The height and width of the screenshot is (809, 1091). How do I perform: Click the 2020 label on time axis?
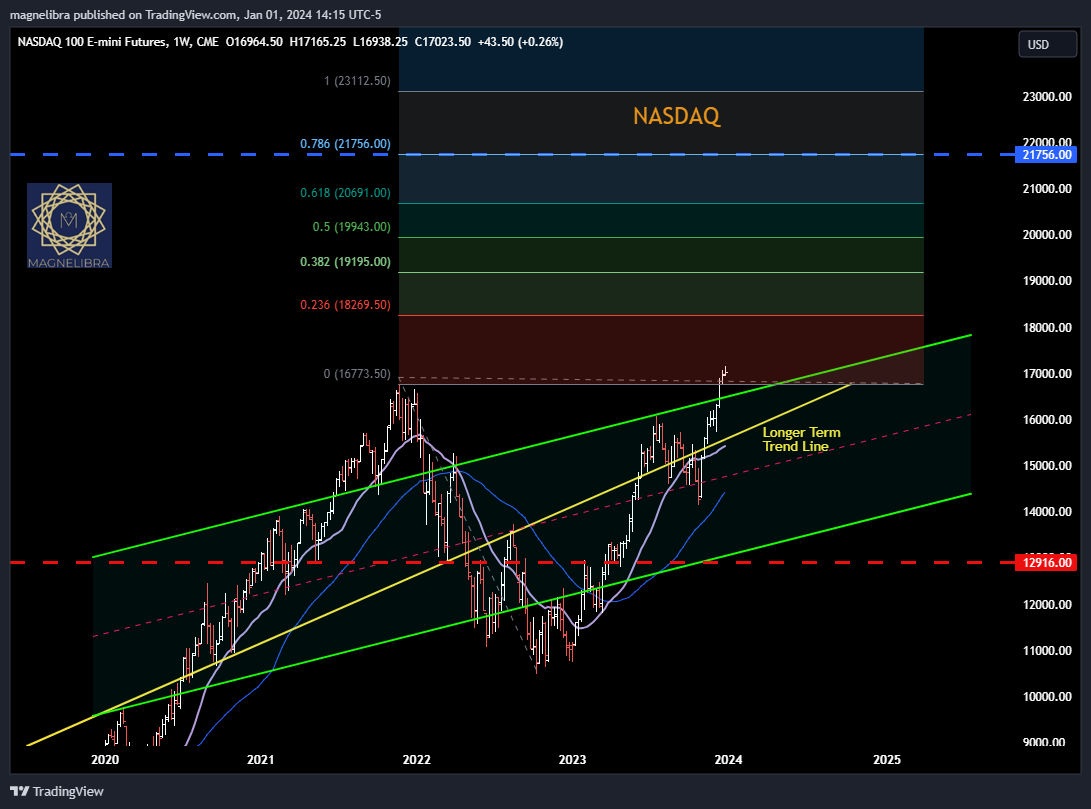point(105,760)
